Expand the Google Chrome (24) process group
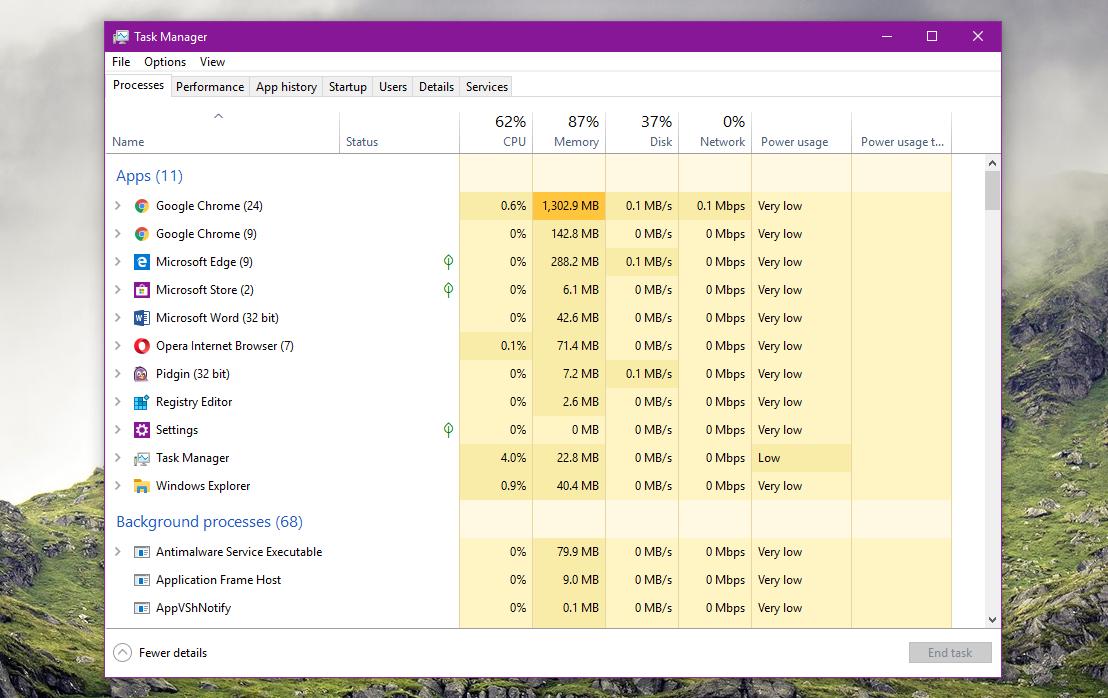 click(x=118, y=206)
